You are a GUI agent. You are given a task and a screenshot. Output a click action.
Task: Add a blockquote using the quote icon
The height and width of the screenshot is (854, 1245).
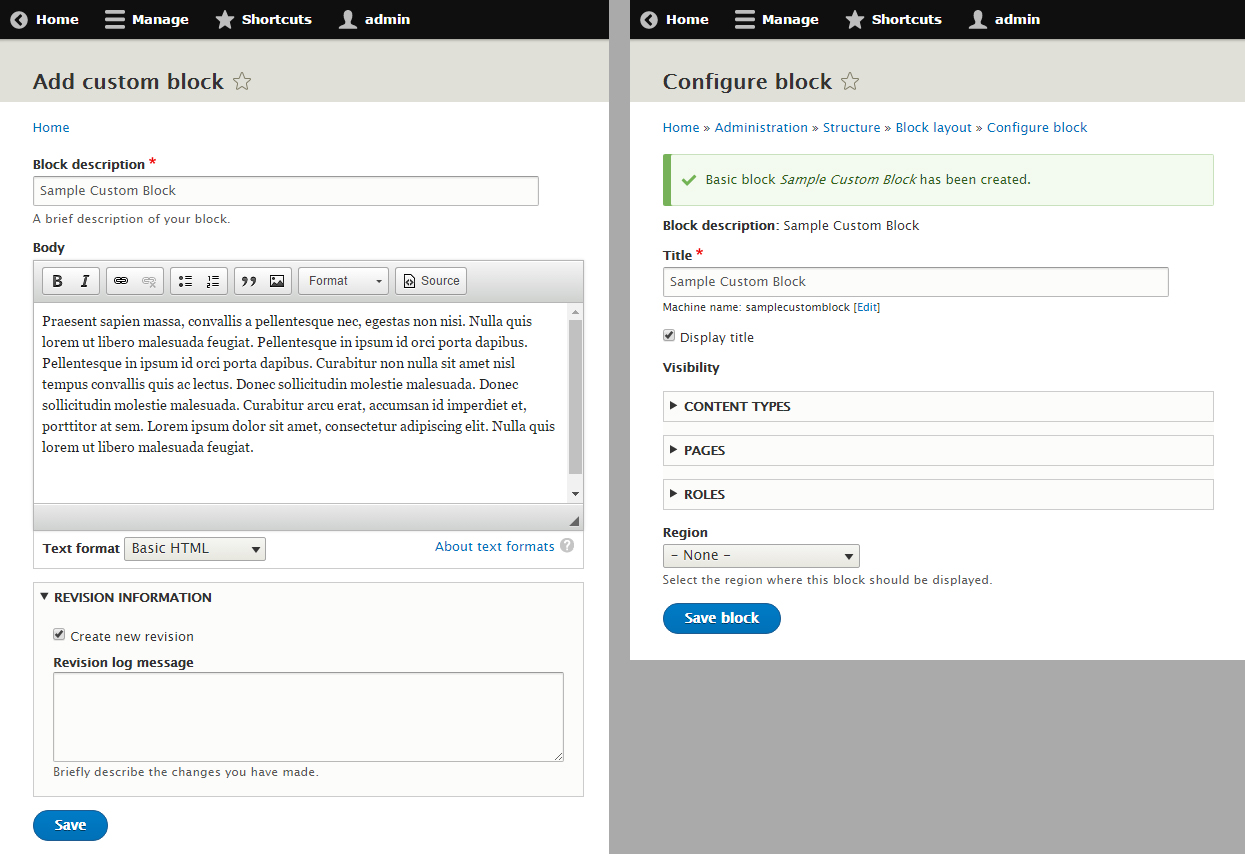pos(249,281)
